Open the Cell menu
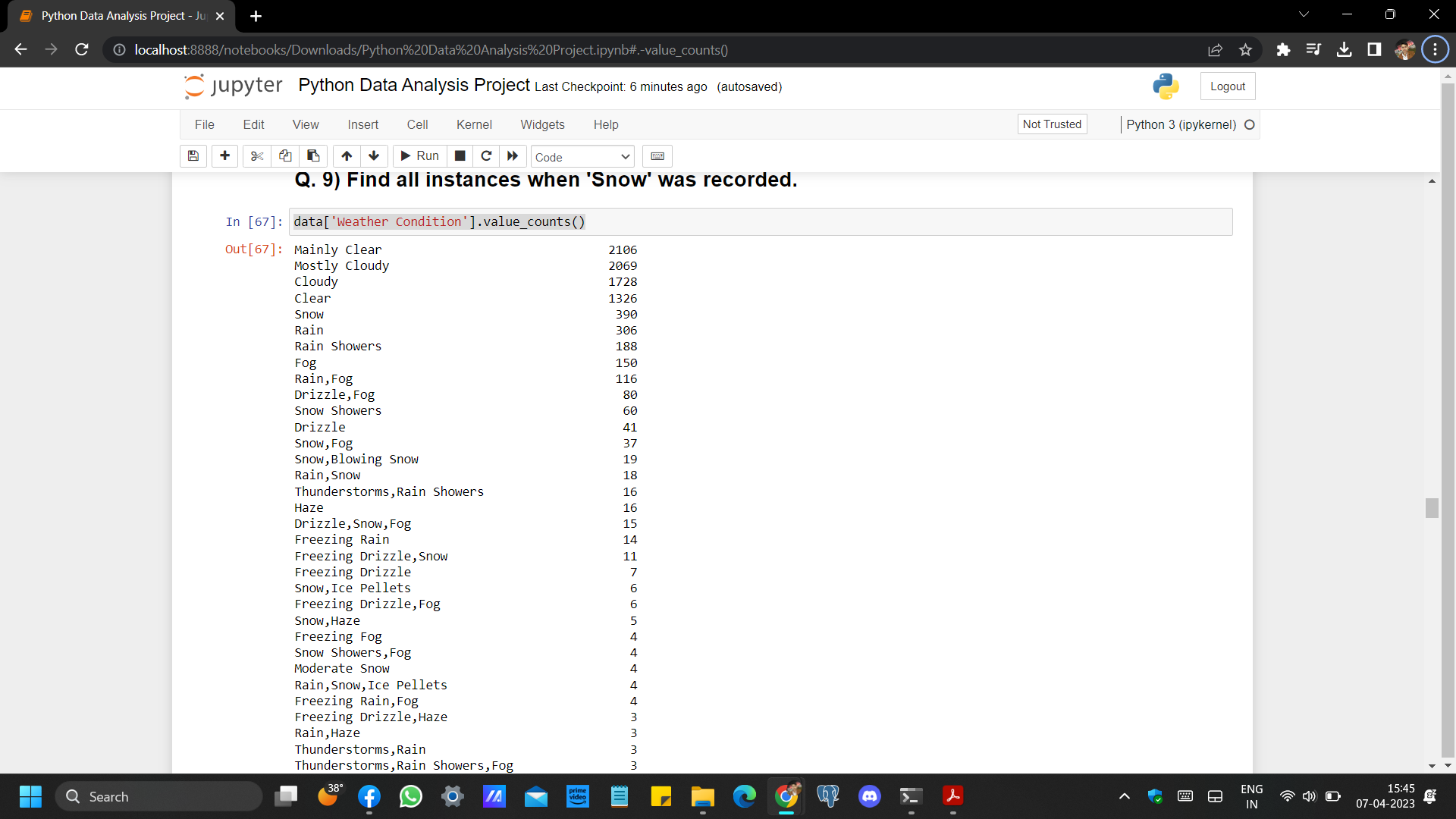Image resolution: width=1456 pixels, height=819 pixels. tap(417, 124)
